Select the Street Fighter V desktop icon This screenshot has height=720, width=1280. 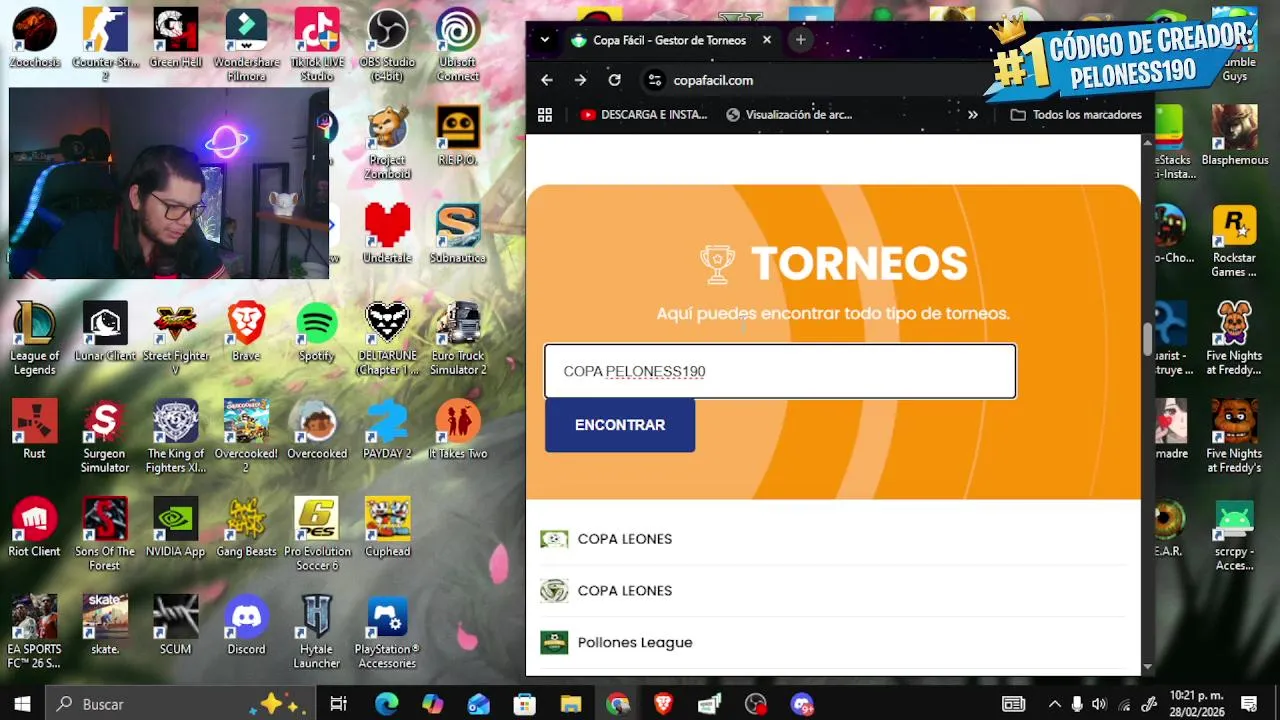click(x=175, y=338)
